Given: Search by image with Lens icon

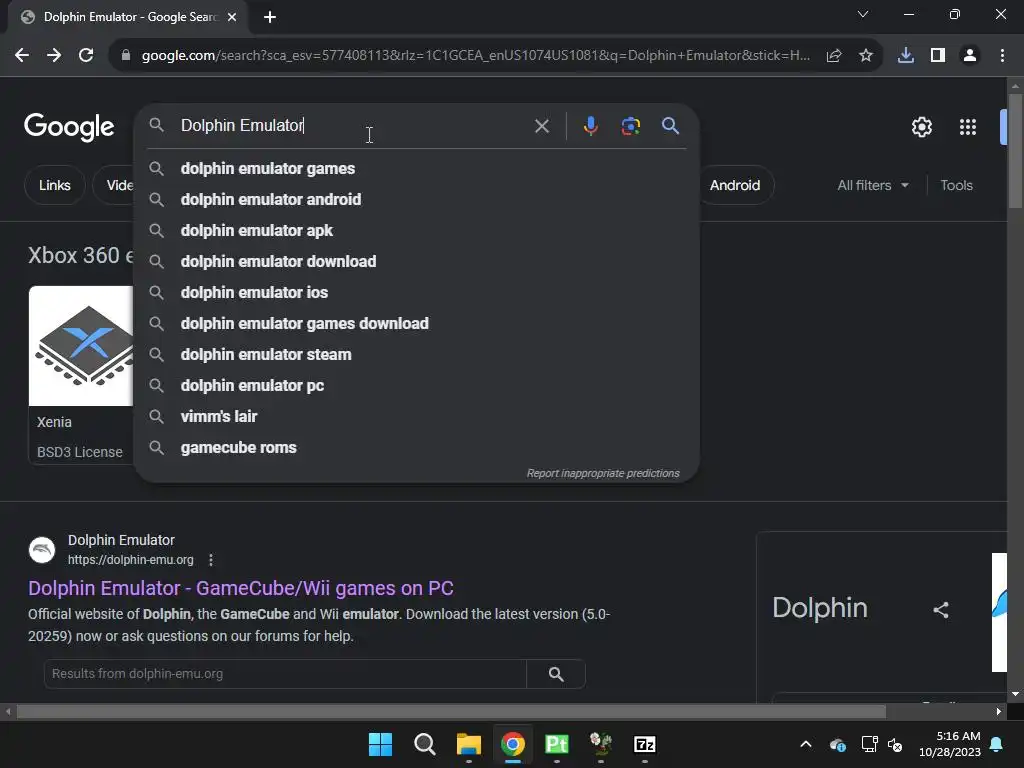Looking at the screenshot, I should (x=630, y=126).
